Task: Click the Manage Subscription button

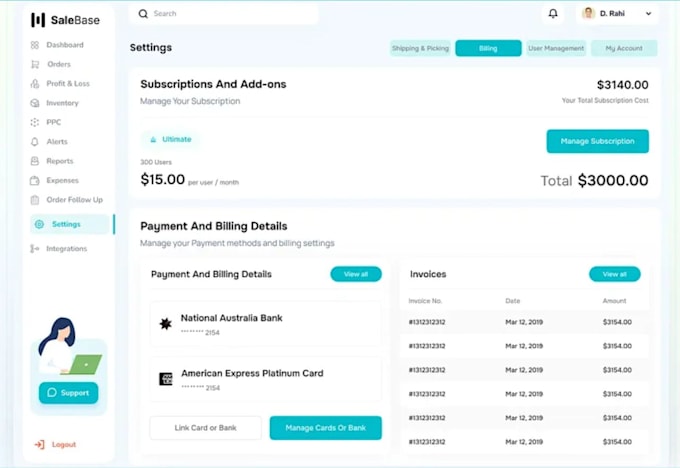Action: pyautogui.click(x=598, y=141)
